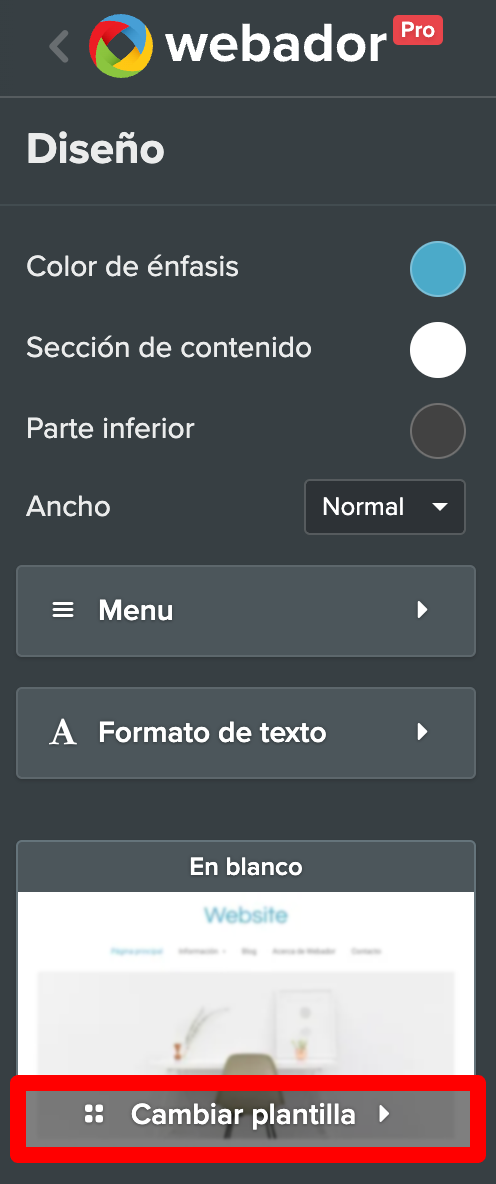Open the white Sección de contenido swatch
The height and width of the screenshot is (1184, 496).
coord(438,350)
